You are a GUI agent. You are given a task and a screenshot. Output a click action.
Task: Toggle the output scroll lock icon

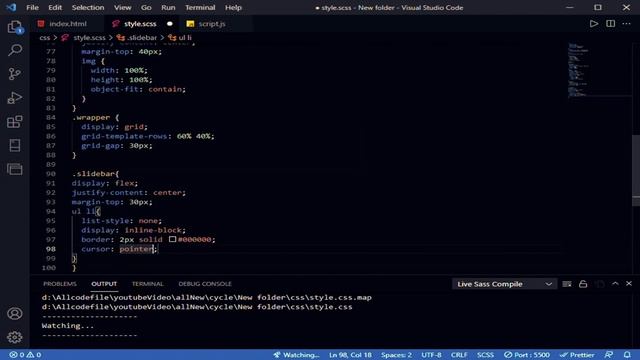(x=583, y=284)
